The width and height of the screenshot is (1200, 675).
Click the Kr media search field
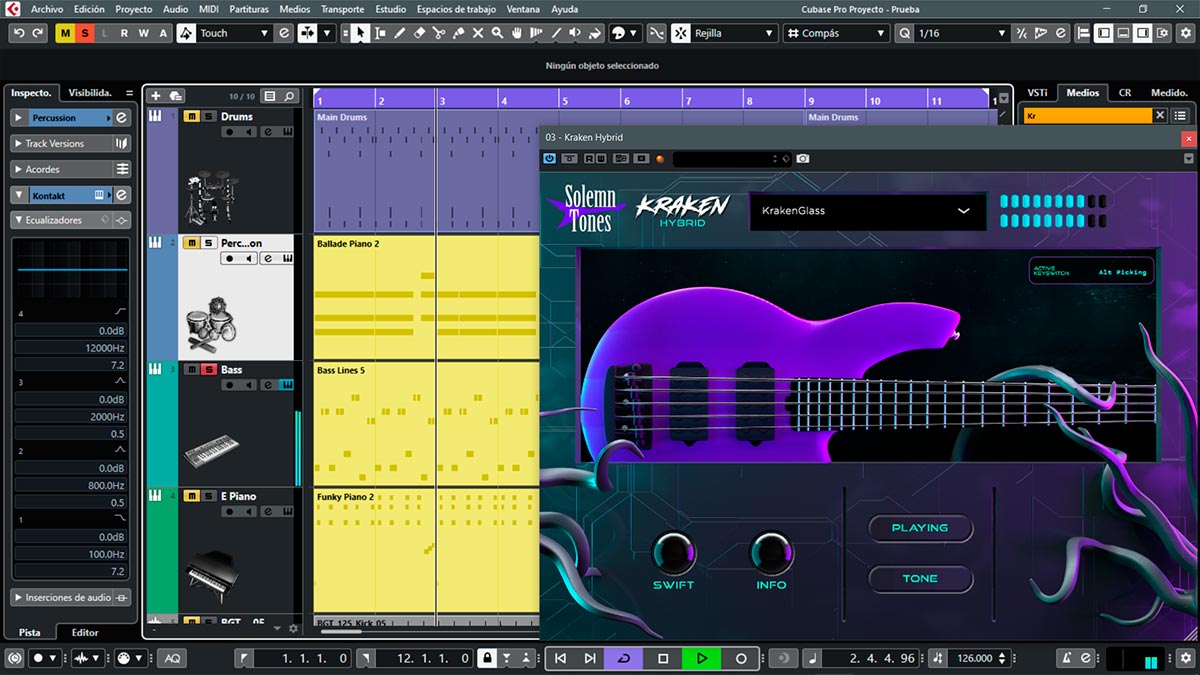coord(1087,116)
